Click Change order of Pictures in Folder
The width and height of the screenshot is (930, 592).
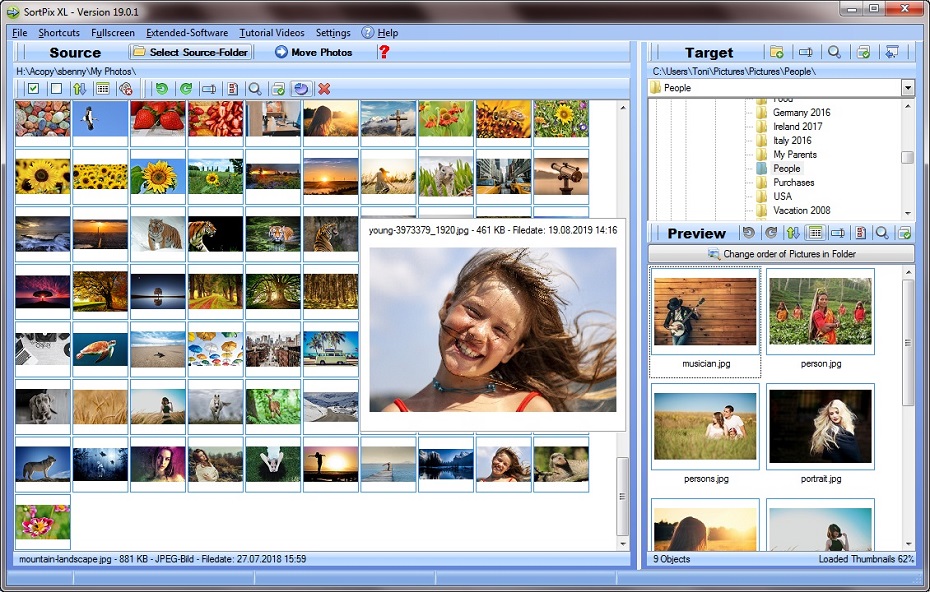pos(783,253)
